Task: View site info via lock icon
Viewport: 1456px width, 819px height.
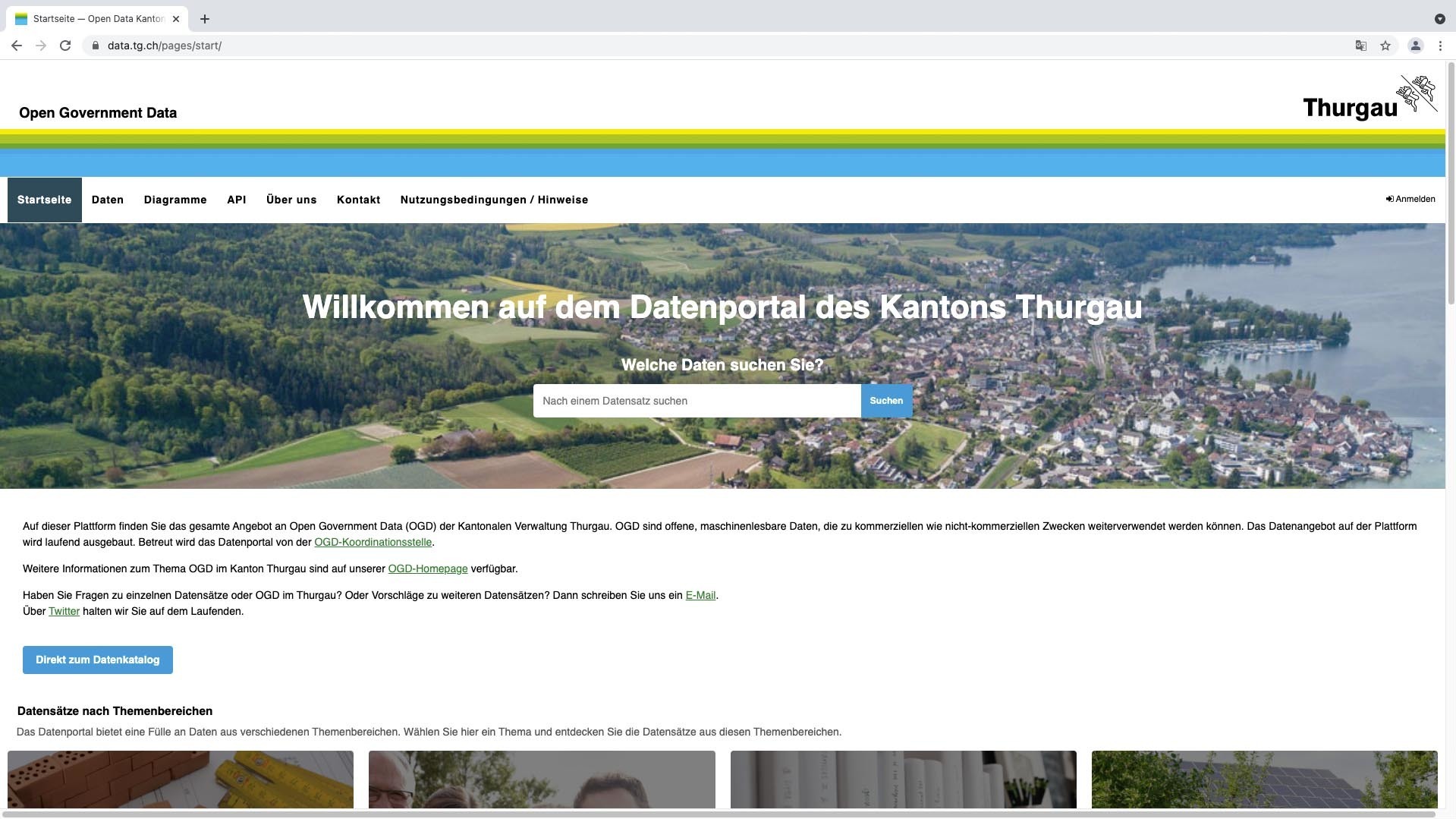Action: coord(95,46)
